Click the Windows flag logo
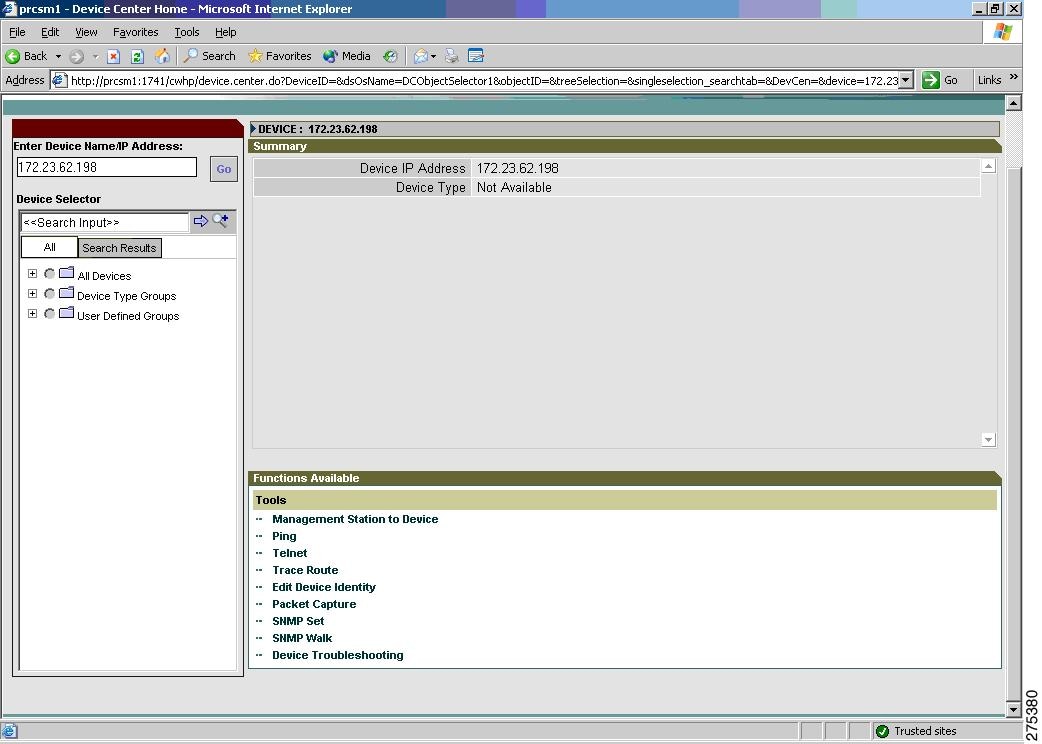 (x=1003, y=32)
